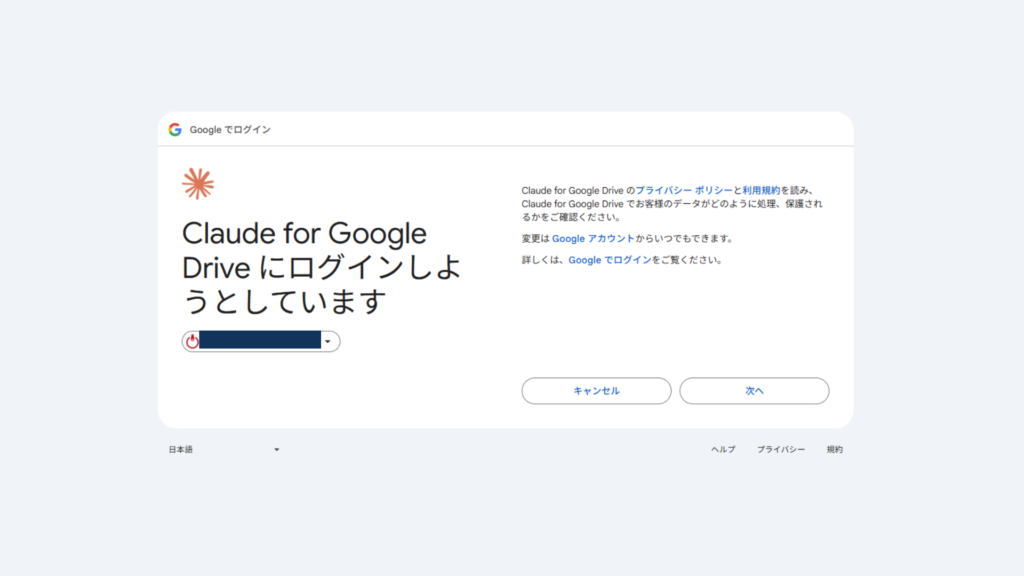Screen dimensions: 1024x576
Task: Open the 利用規約 link
Action: click(x=761, y=190)
